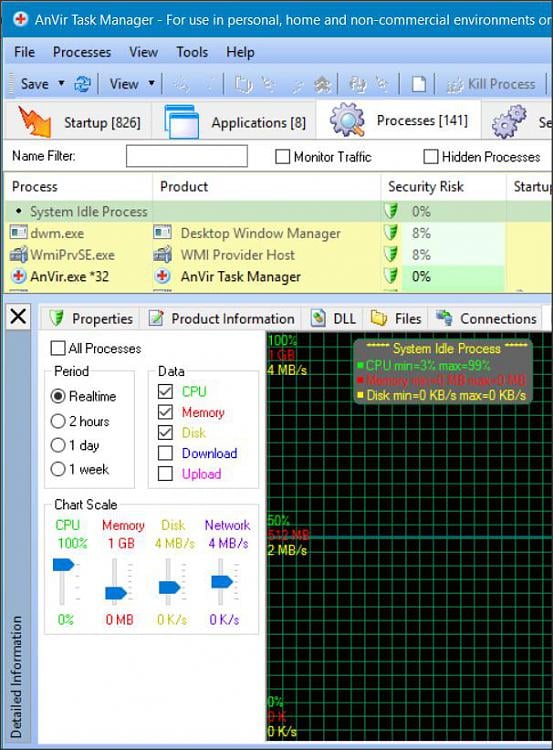The image size is (553, 750).
Task: Switch to the Connections tab
Action: 486,319
